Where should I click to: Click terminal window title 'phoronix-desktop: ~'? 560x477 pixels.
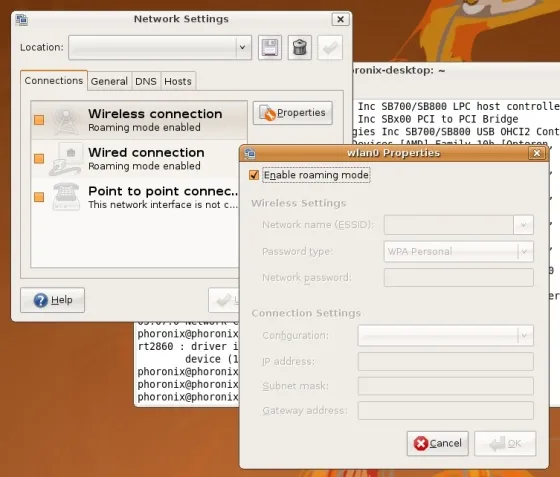[399, 70]
